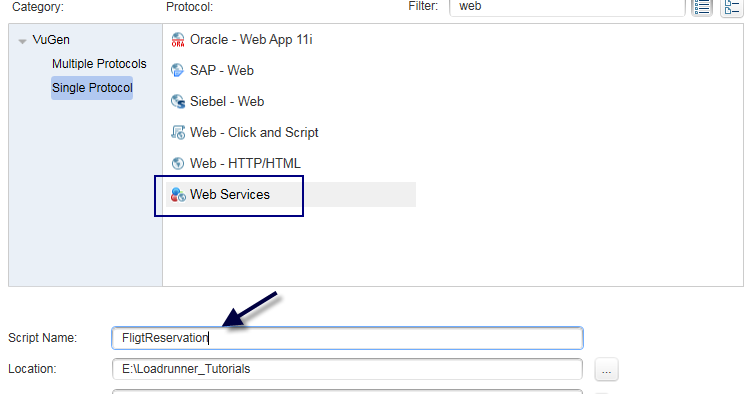Screen dimensions: 750x394
Task: Select Single Protocol category
Action: (92, 88)
